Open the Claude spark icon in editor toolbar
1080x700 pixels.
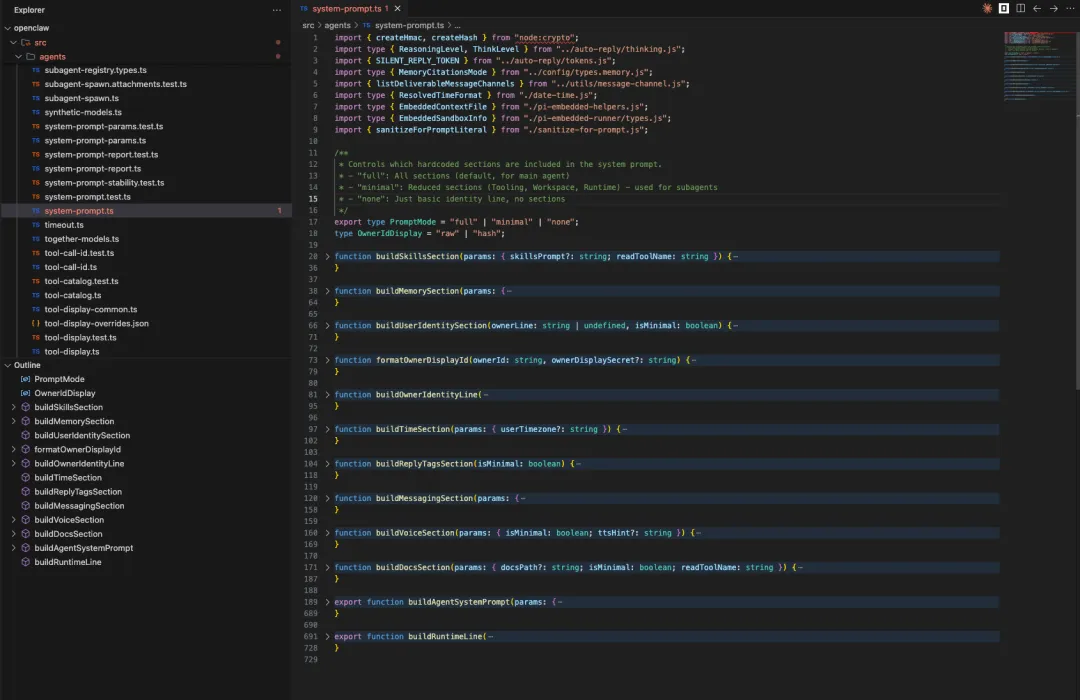(986, 8)
